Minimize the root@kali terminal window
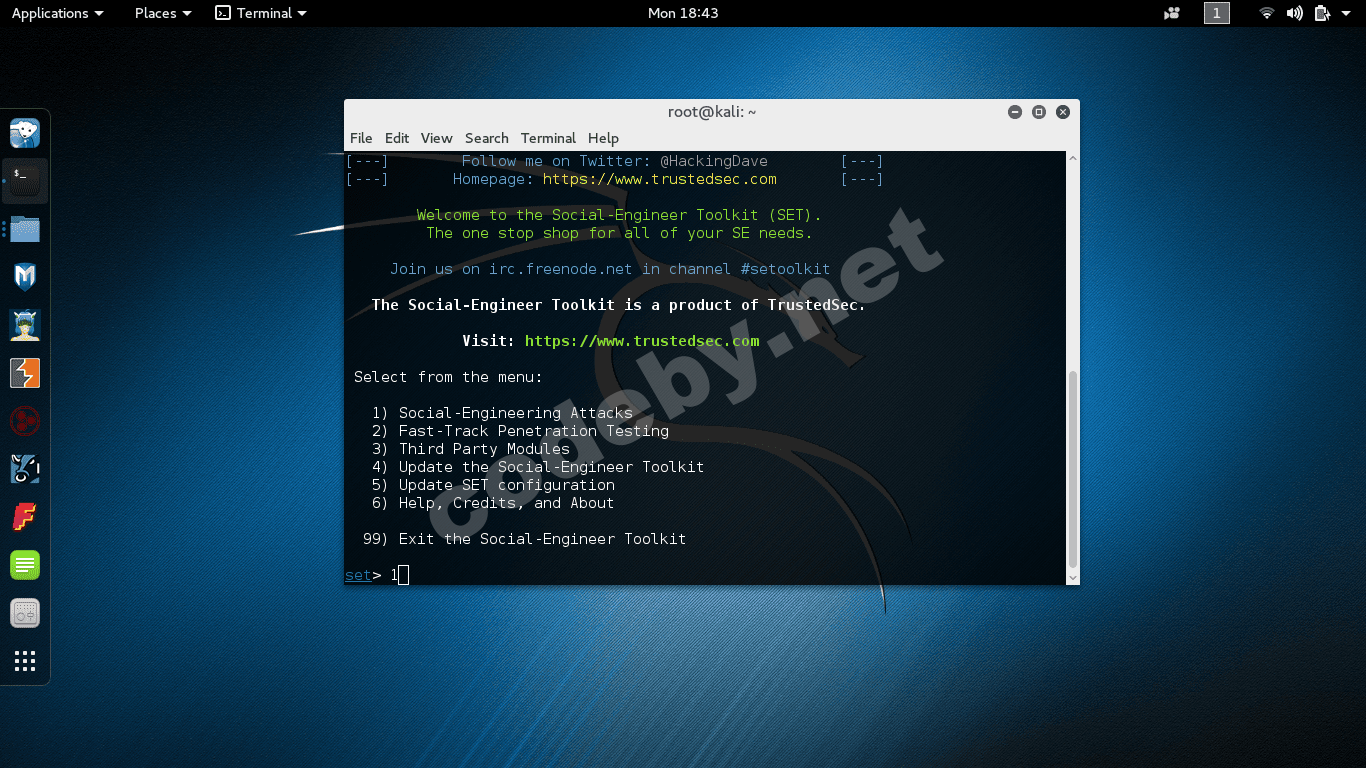The height and width of the screenshot is (768, 1366). [1015, 112]
